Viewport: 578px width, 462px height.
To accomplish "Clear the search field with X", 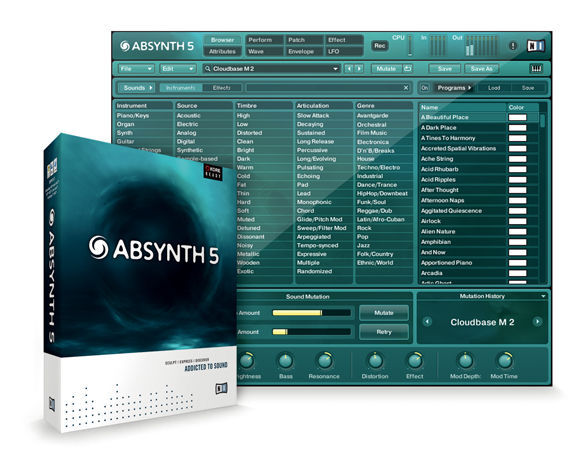I will pos(406,88).
